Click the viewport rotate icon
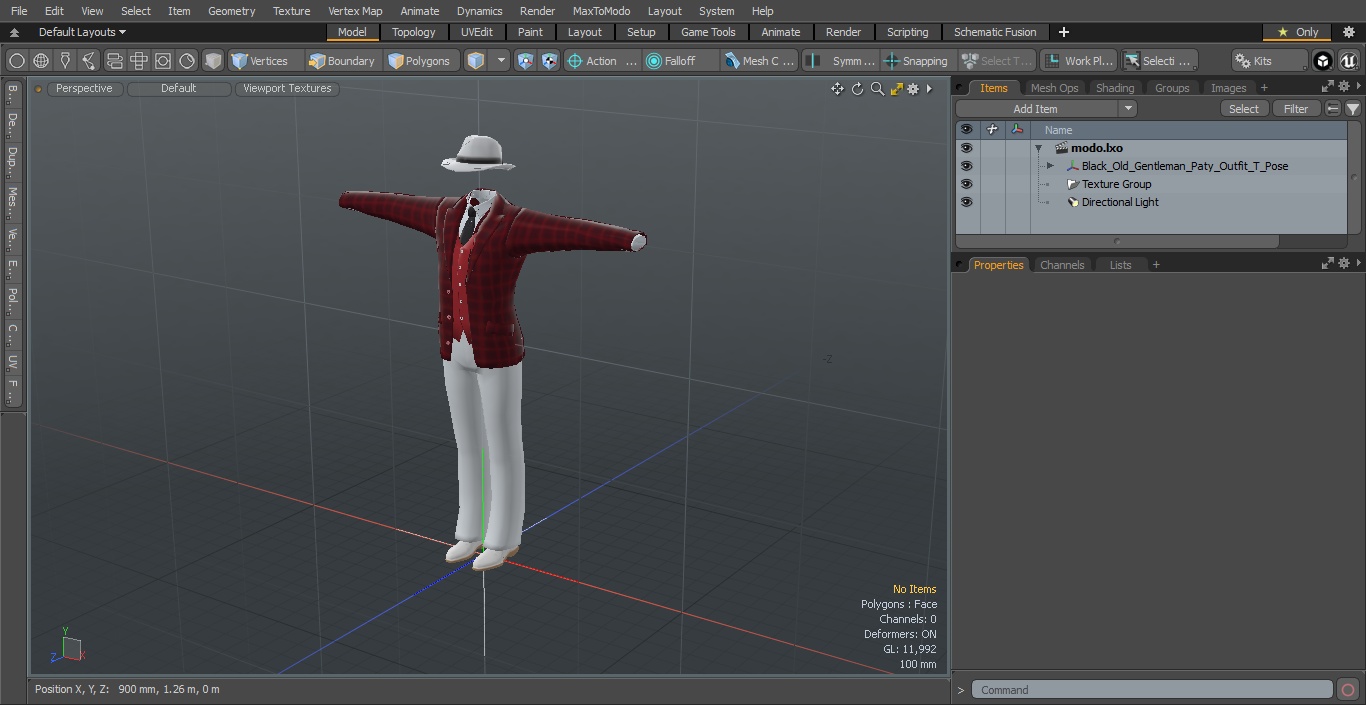This screenshot has height=705, width=1366. (857, 89)
